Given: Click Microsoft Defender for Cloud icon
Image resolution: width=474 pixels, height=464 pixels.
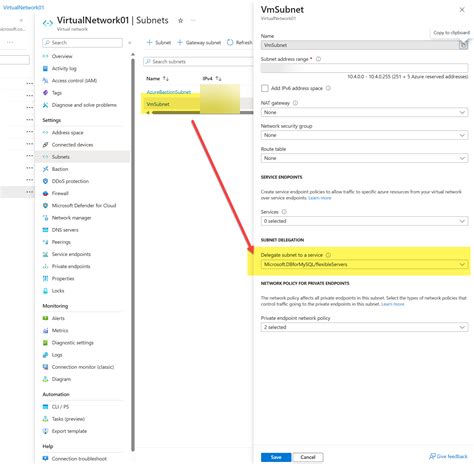Looking at the screenshot, I should click(46, 205).
